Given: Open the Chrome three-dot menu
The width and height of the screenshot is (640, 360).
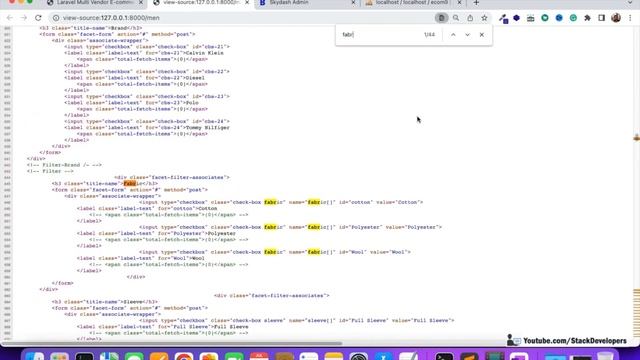Looking at the screenshot, I should [x=630, y=18].
